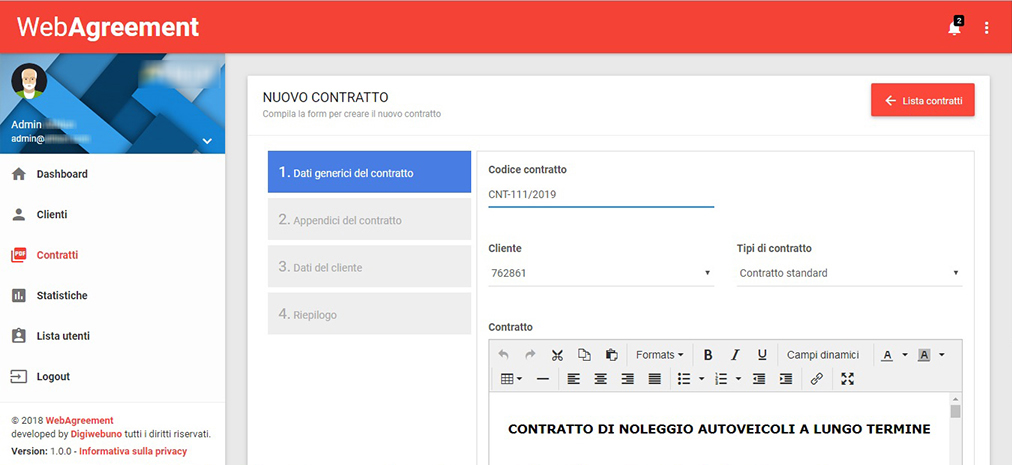Screen dimensions: 1012x465
Task: Center-align the text in the editor
Action: coord(601,379)
